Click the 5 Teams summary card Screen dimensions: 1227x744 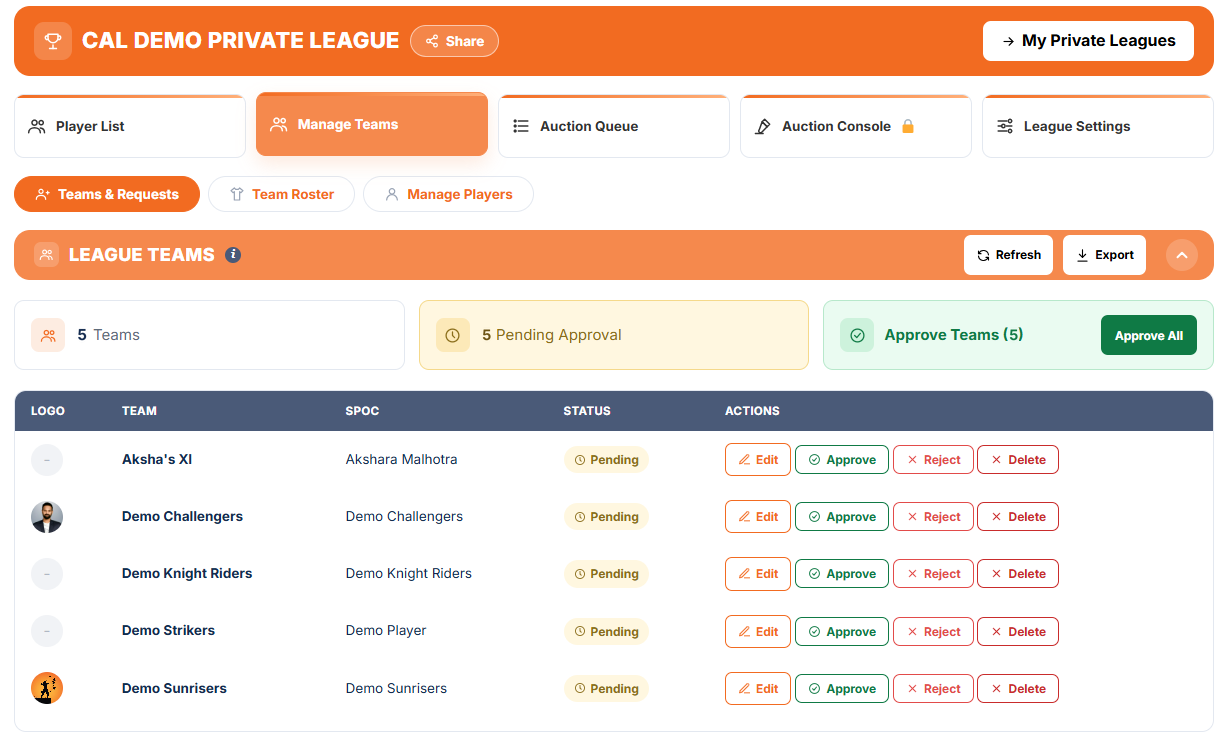(x=209, y=335)
